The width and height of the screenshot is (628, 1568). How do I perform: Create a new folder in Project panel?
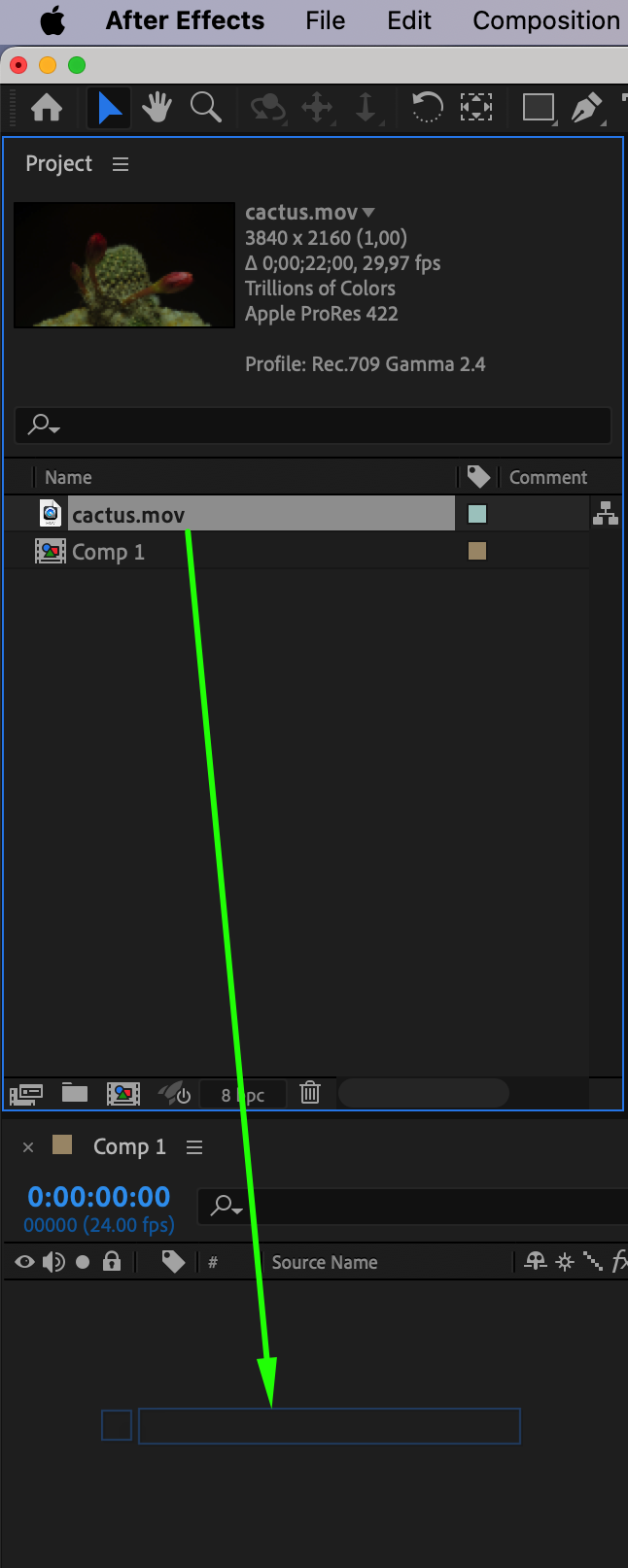pyautogui.click(x=75, y=1093)
